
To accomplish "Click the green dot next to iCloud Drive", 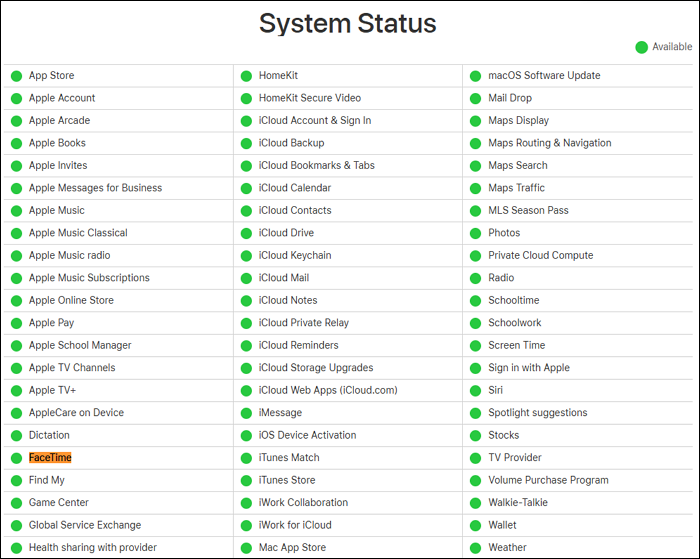I will (x=246, y=234).
